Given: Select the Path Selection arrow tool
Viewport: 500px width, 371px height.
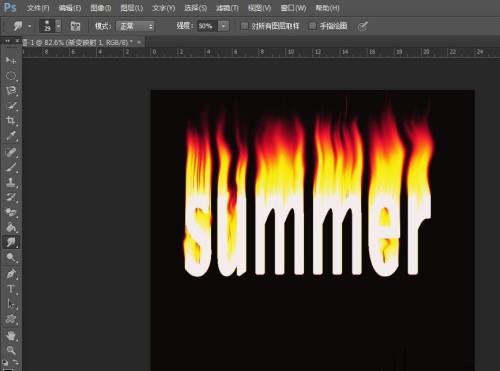Looking at the screenshot, I should click(x=11, y=304).
